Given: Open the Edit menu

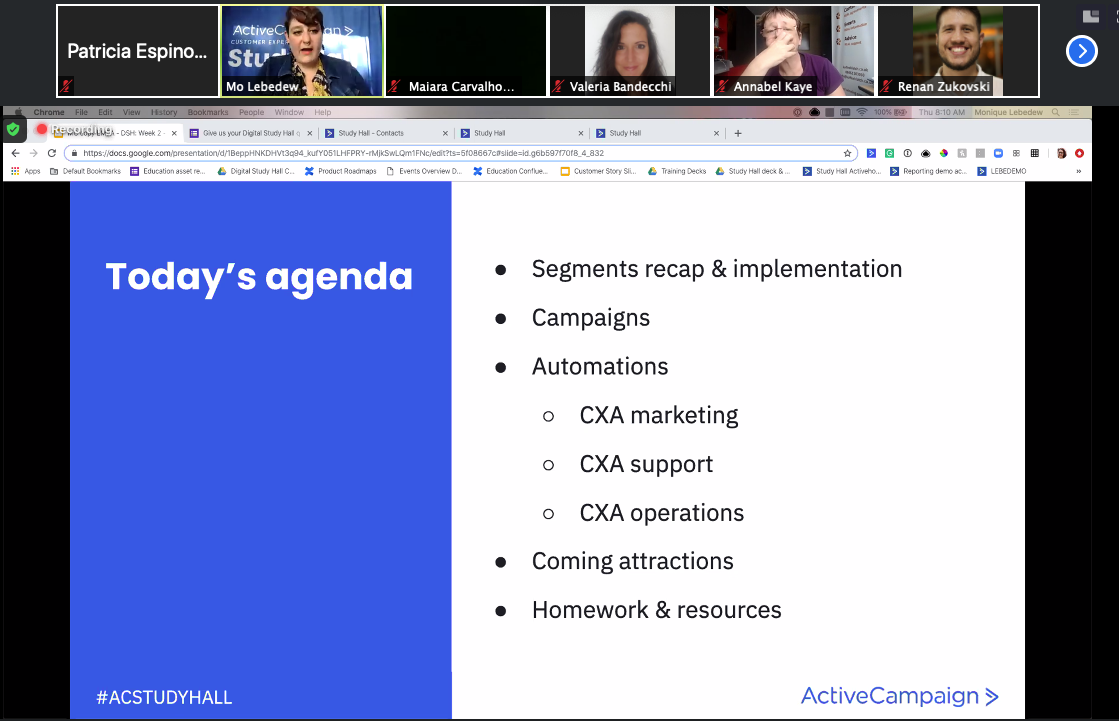Looking at the screenshot, I should (105, 112).
